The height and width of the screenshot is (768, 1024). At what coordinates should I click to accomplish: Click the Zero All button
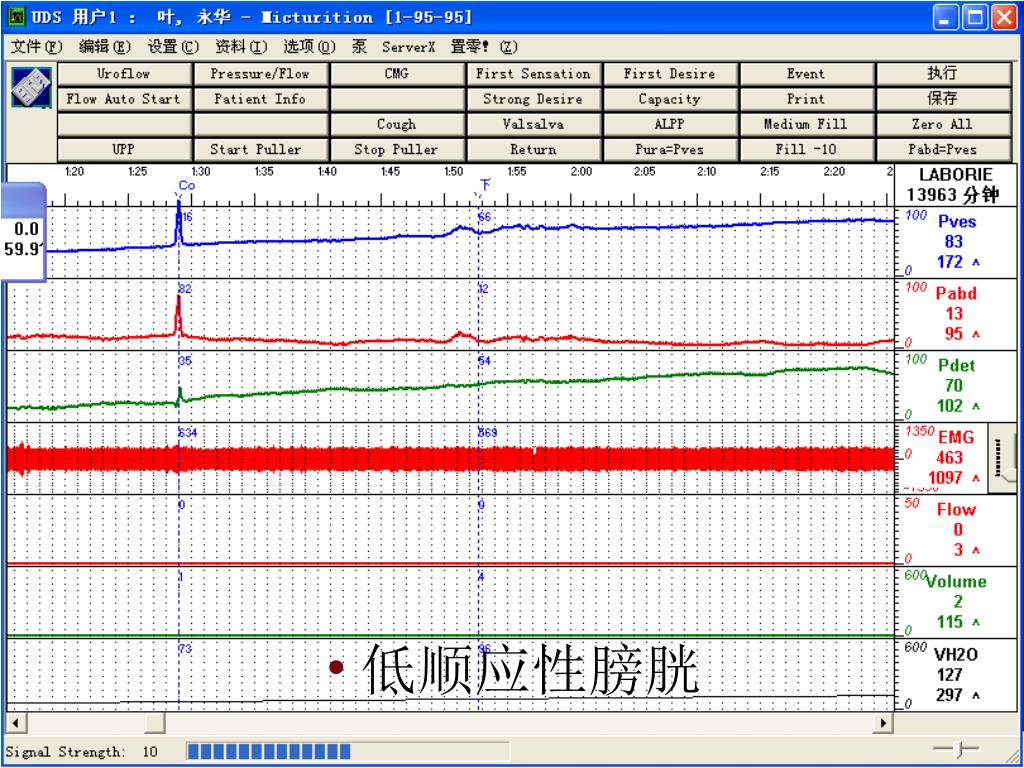pyautogui.click(x=944, y=124)
